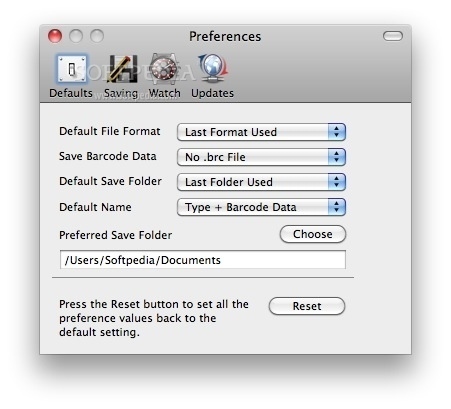Open the Default File Format dropdown
Viewport: 451px width, 409px height.
pos(261,132)
